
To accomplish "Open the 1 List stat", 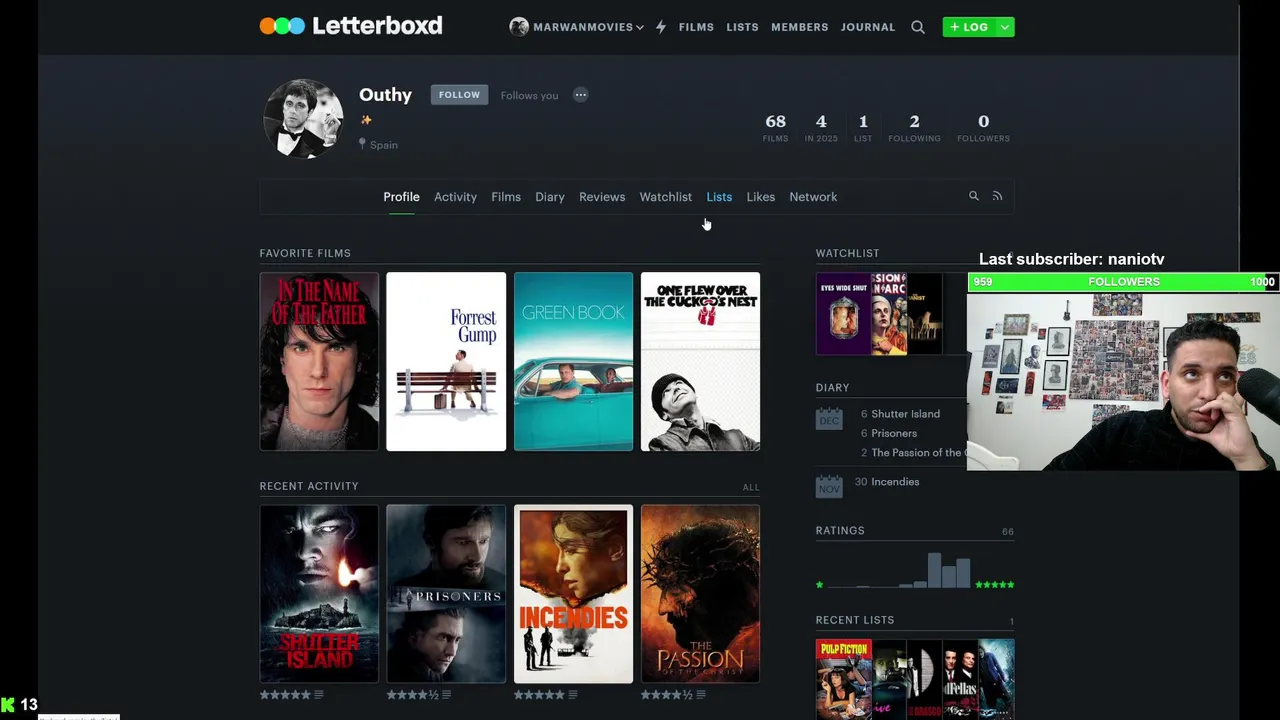I will (863, 127).
